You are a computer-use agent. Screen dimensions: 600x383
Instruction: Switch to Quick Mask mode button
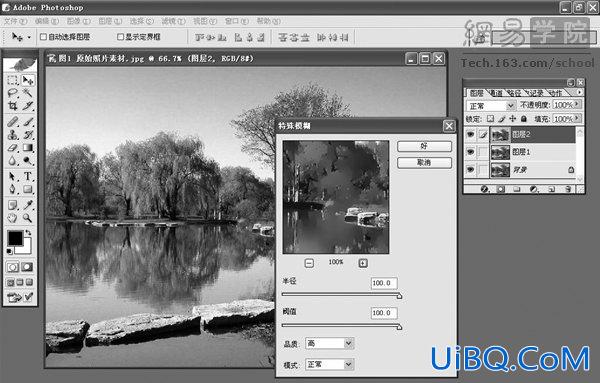[27, 267]
